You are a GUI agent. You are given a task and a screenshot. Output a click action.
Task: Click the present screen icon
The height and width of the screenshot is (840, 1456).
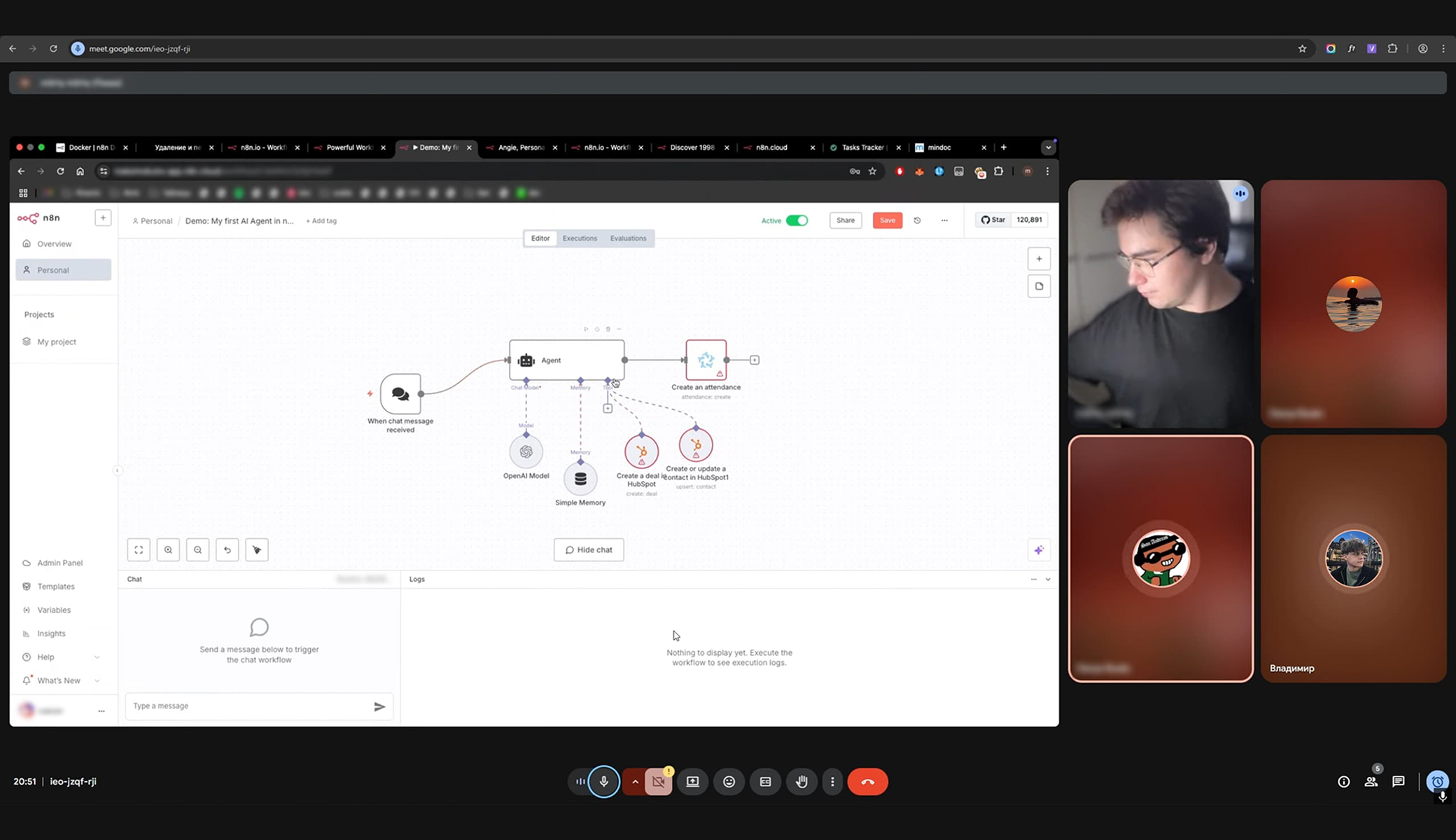[x=692, y=782]
